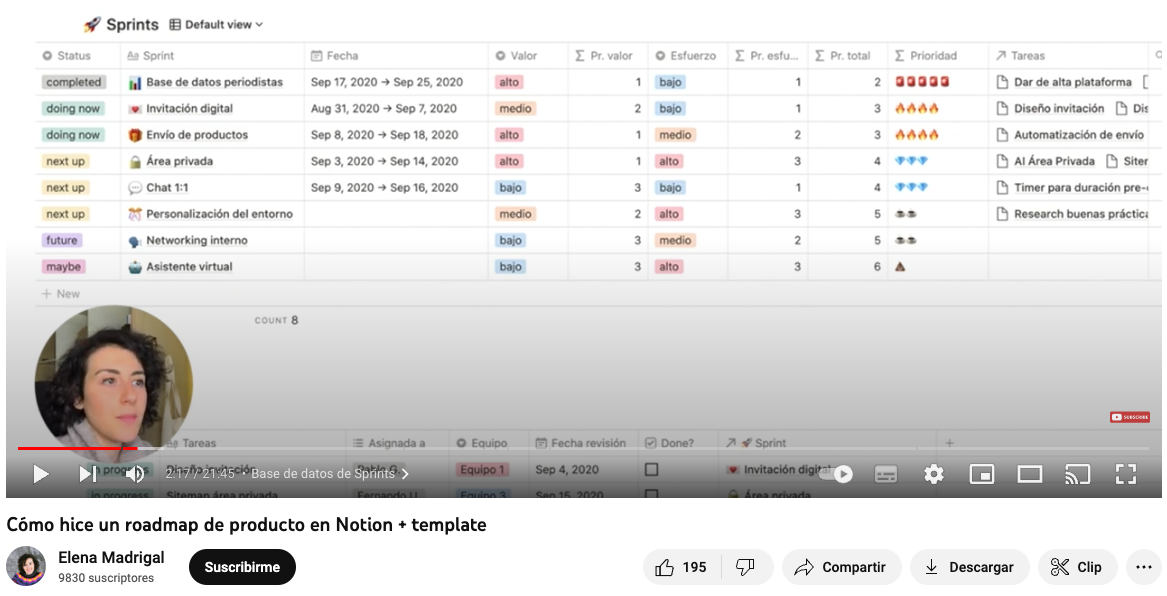Click the Descargar download button
Viewport: 1167px width, 596px height.
click(x=970, y=567)
